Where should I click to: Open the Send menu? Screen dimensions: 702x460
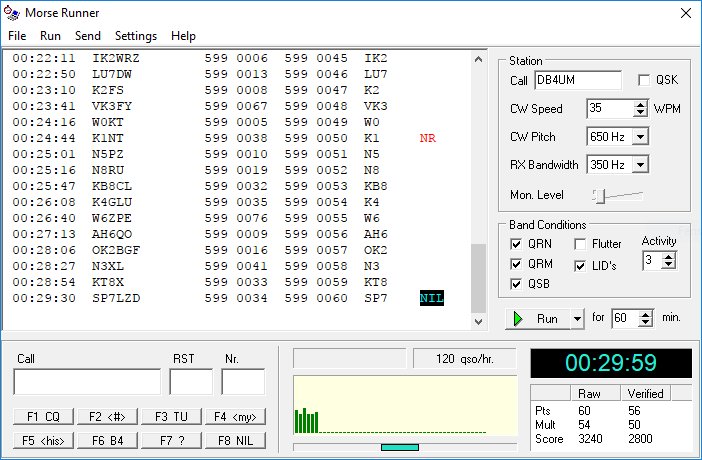pos(88,36)
